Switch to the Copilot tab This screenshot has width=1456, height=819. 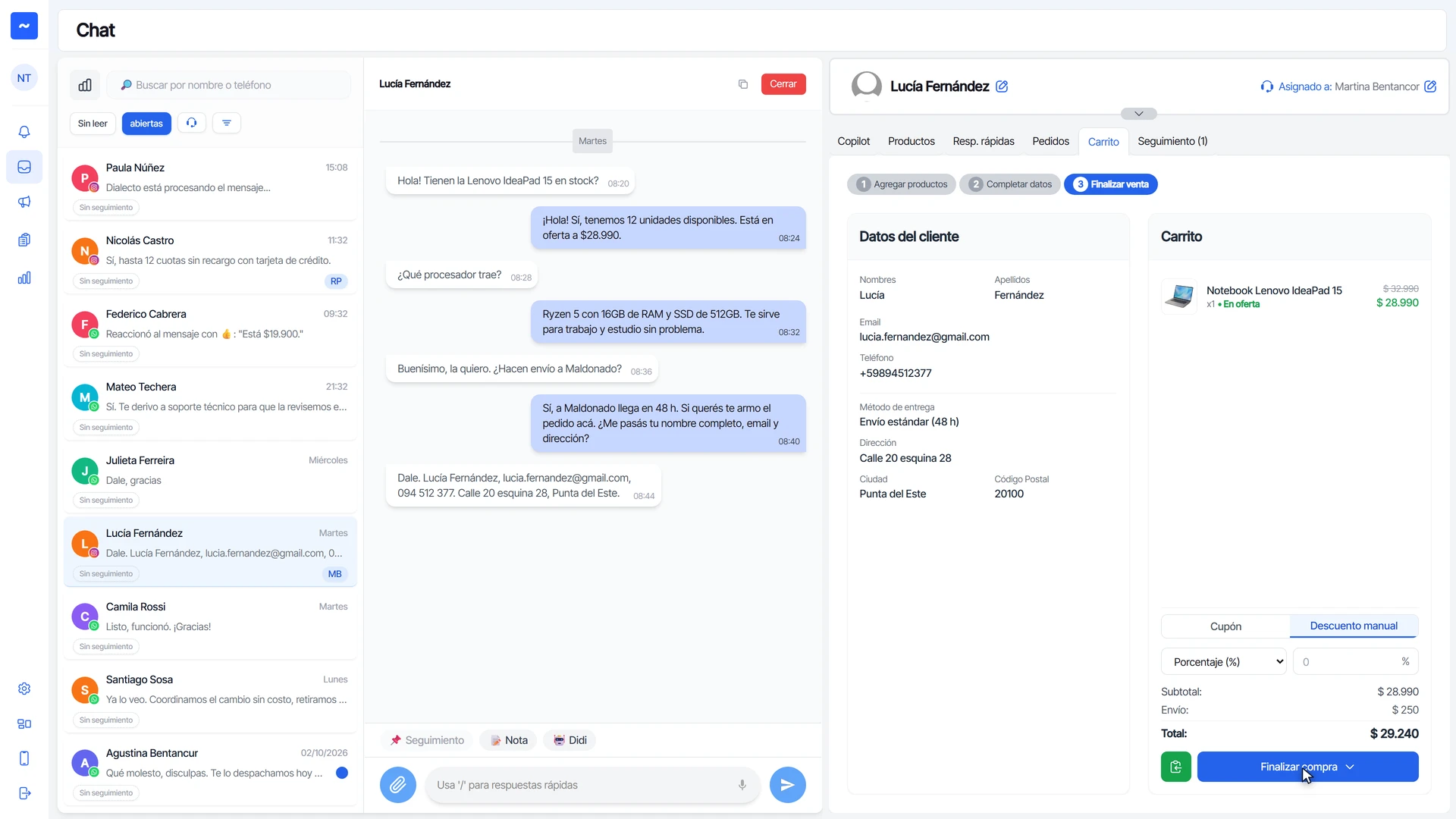coord(853,142)
